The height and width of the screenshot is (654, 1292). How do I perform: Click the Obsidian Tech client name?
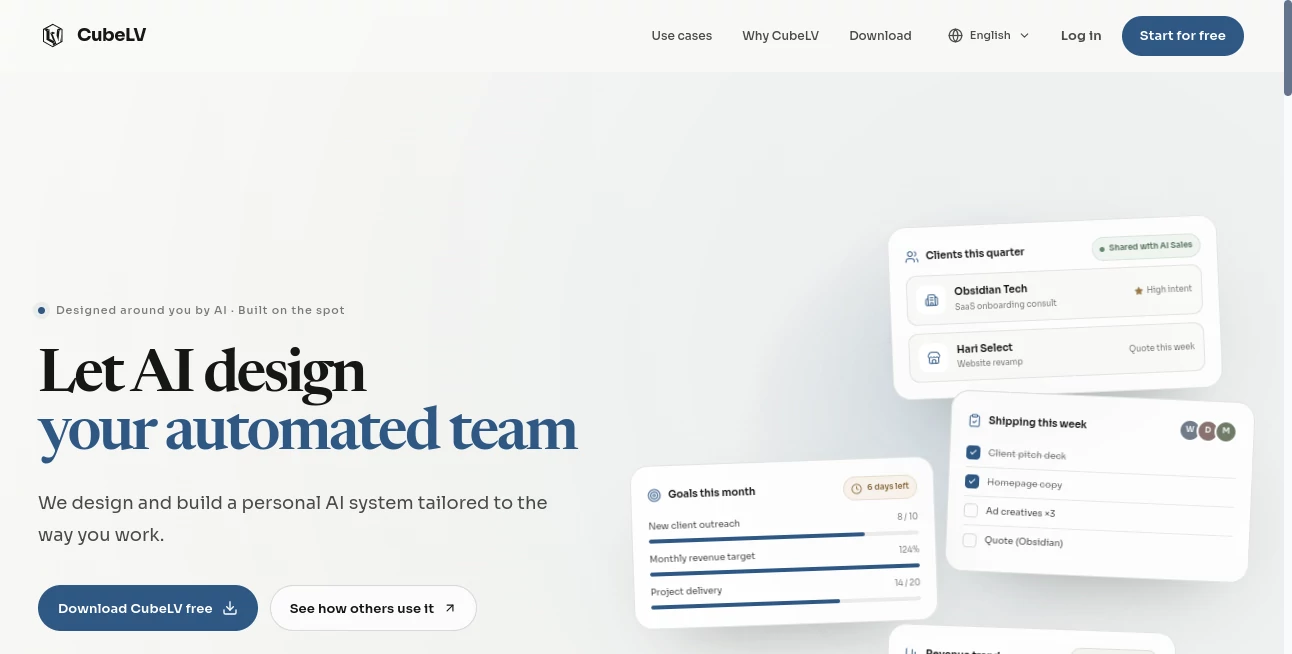[991, 290]
